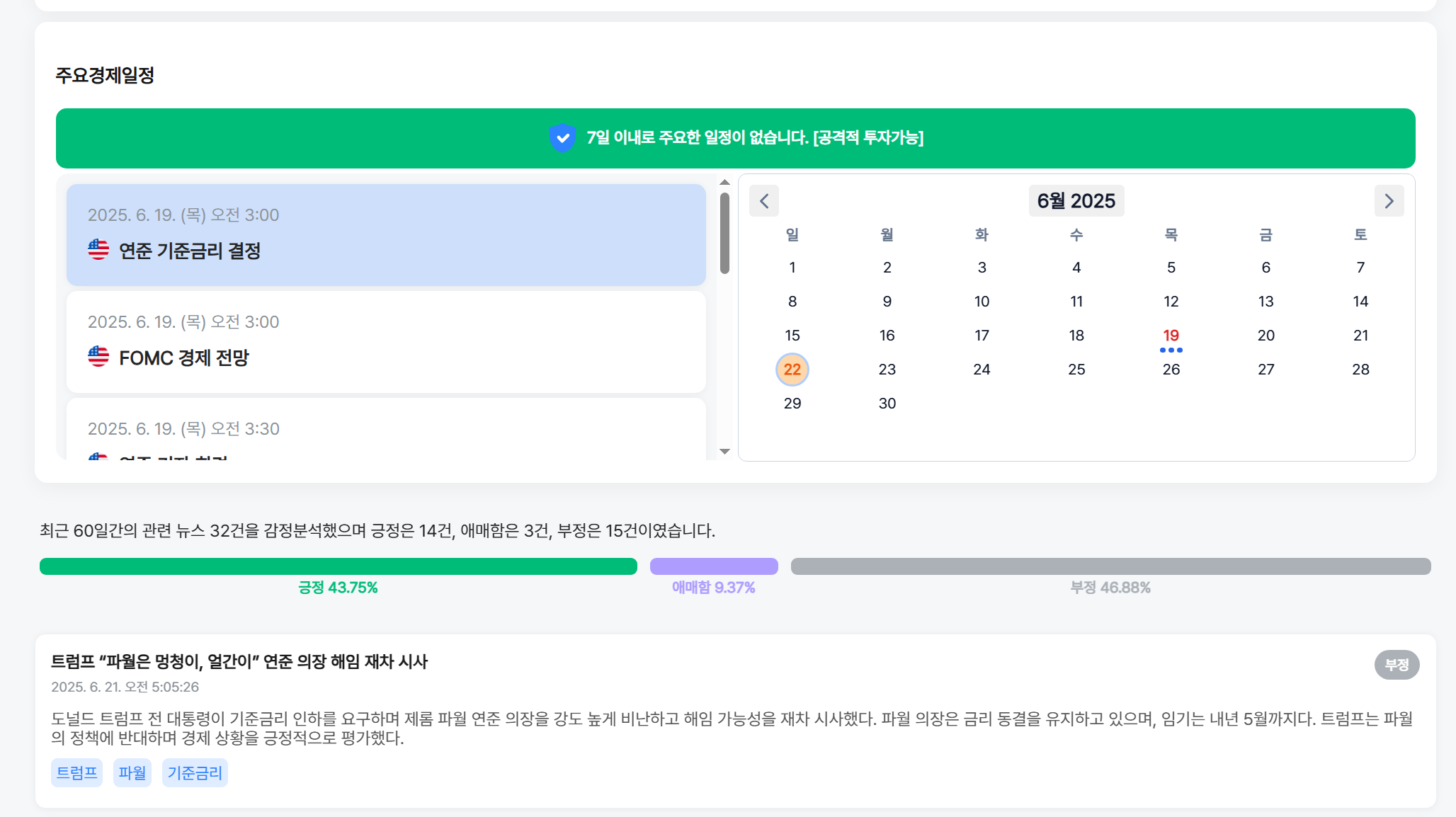This screenshot has width=1456, height=817.
Task: Click the blue shield checkmark icon
Action: 562,138
